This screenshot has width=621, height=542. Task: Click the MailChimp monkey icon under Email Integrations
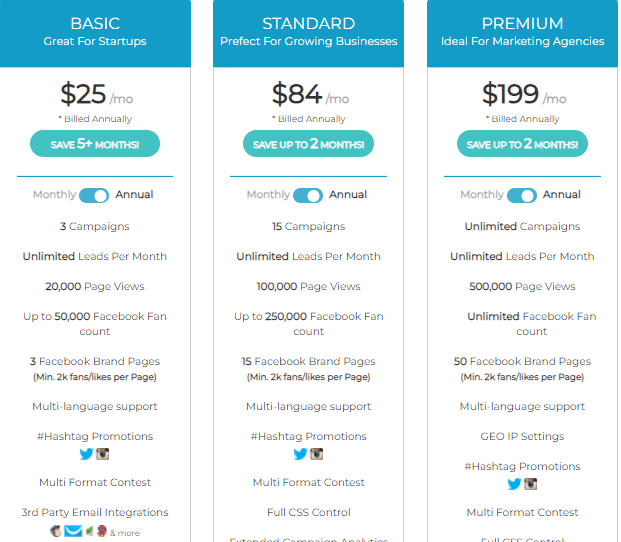point(56,531)
